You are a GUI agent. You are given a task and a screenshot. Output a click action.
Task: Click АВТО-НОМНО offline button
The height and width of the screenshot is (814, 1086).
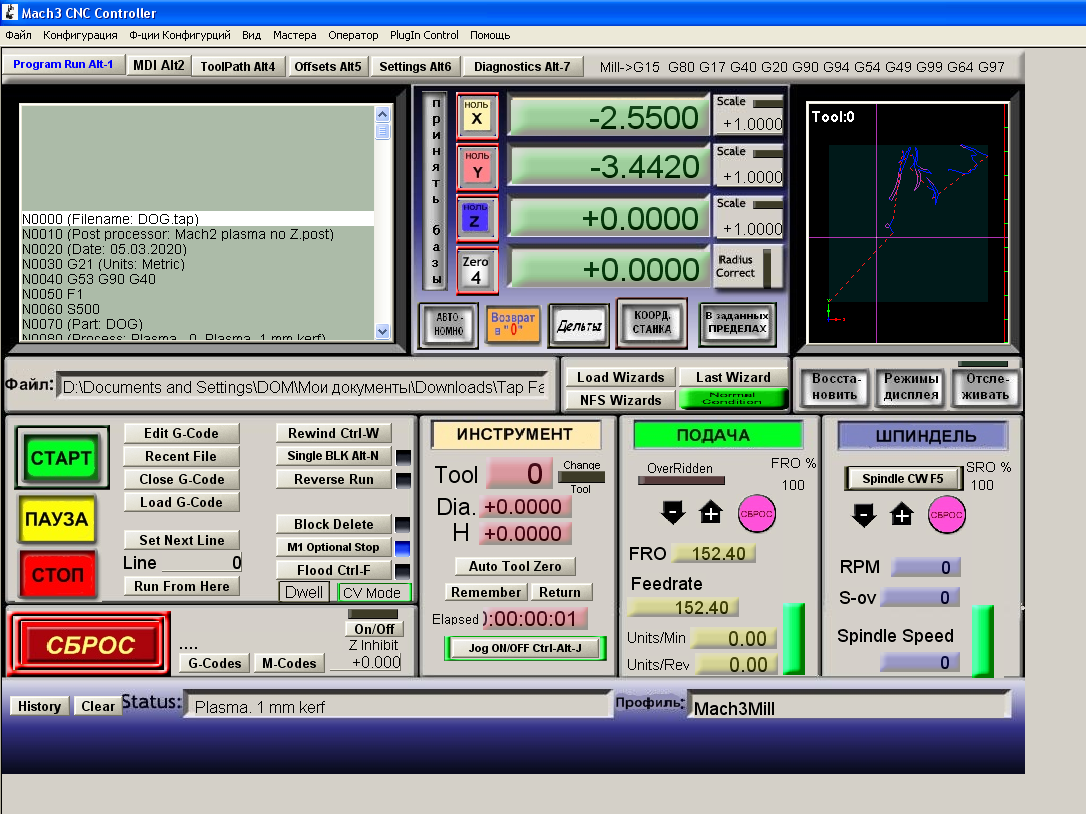point(449,325)
